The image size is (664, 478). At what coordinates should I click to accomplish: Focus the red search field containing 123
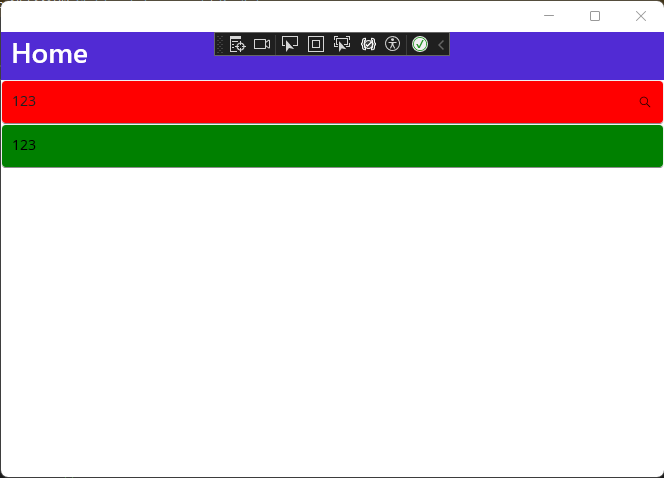pyautogui.click(x=332, y=102)
